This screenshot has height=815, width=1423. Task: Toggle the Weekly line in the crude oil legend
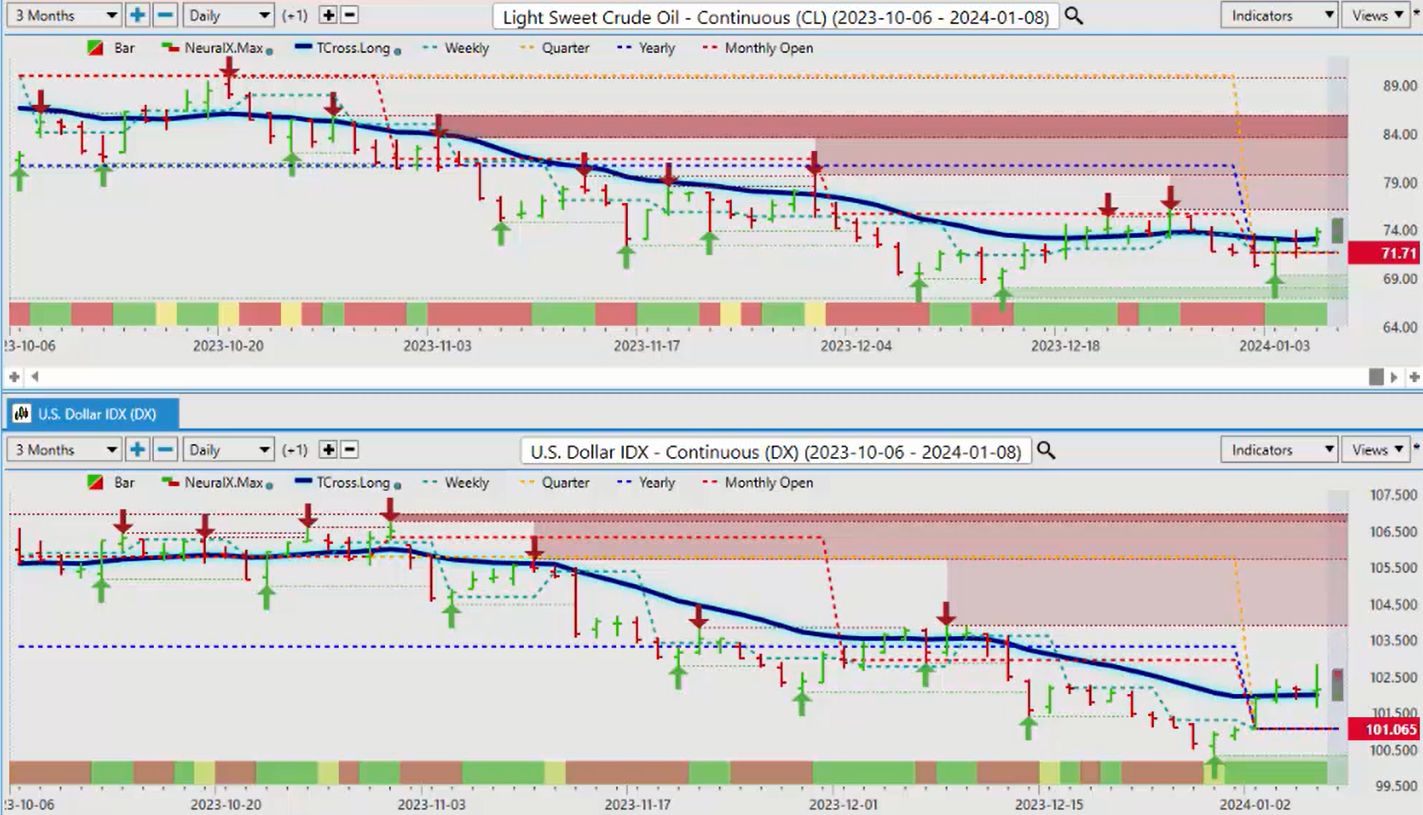pyautogui.click(x=455, y=48)
